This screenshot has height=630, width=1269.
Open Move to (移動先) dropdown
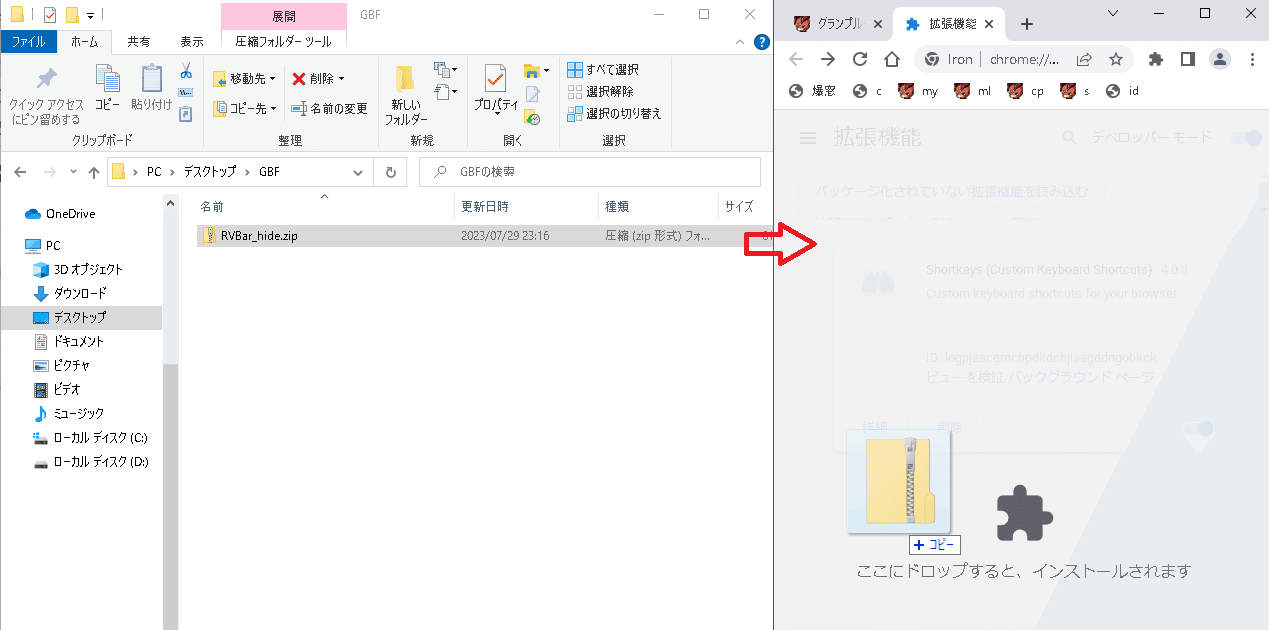[x=243, y=78]
